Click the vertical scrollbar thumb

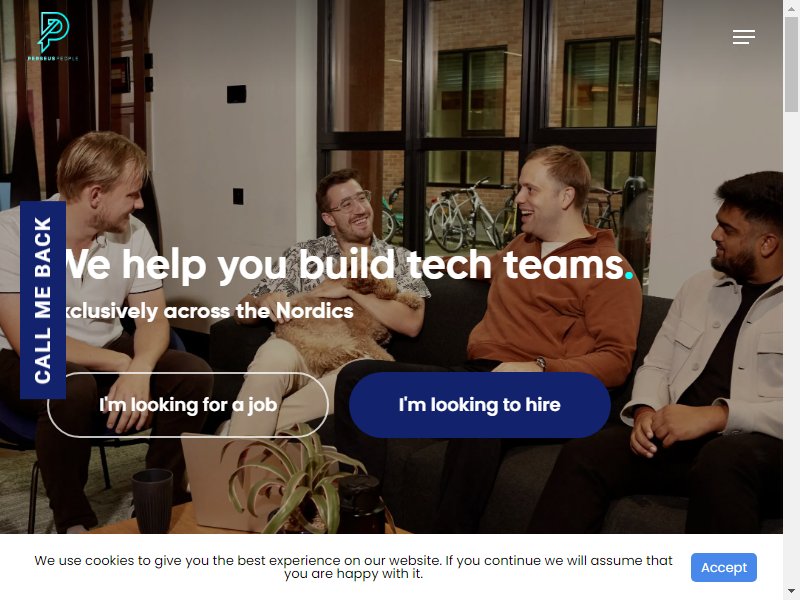point(791,64)
